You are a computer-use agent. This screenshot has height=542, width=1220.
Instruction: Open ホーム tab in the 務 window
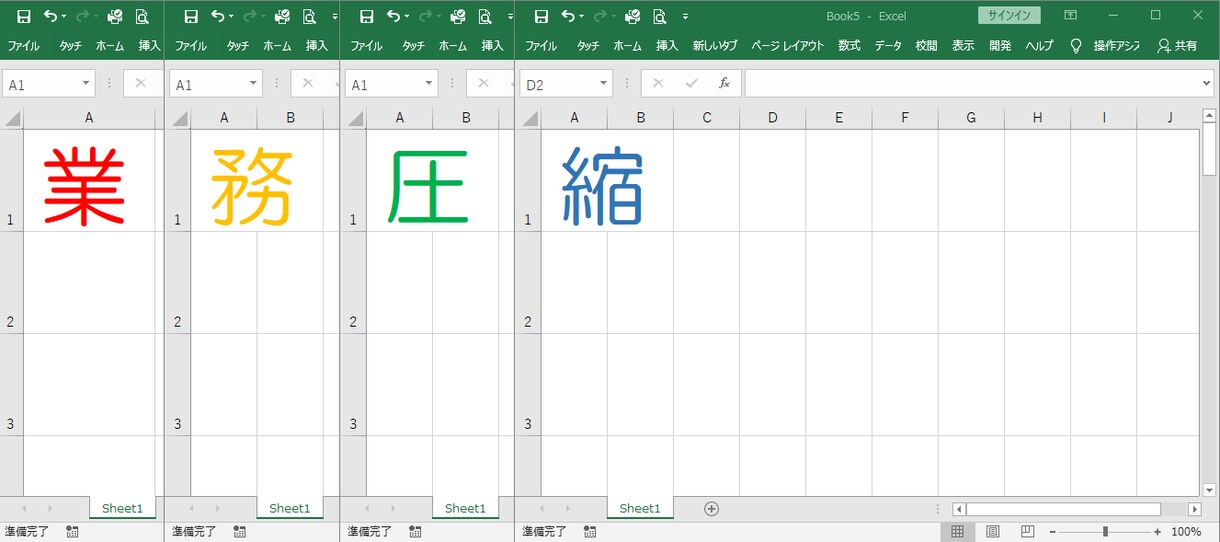[278, 46]
